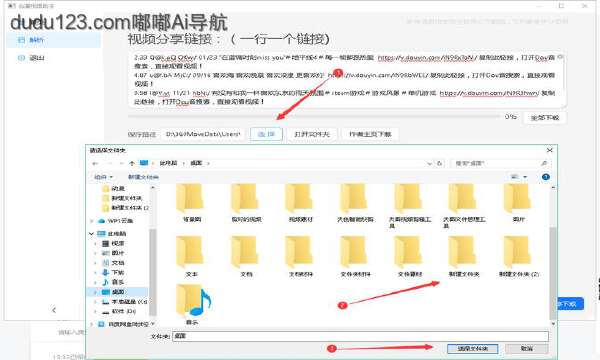Select WPS云盘 in the navigation tree
600x360 pixels.
click(116, 221)
